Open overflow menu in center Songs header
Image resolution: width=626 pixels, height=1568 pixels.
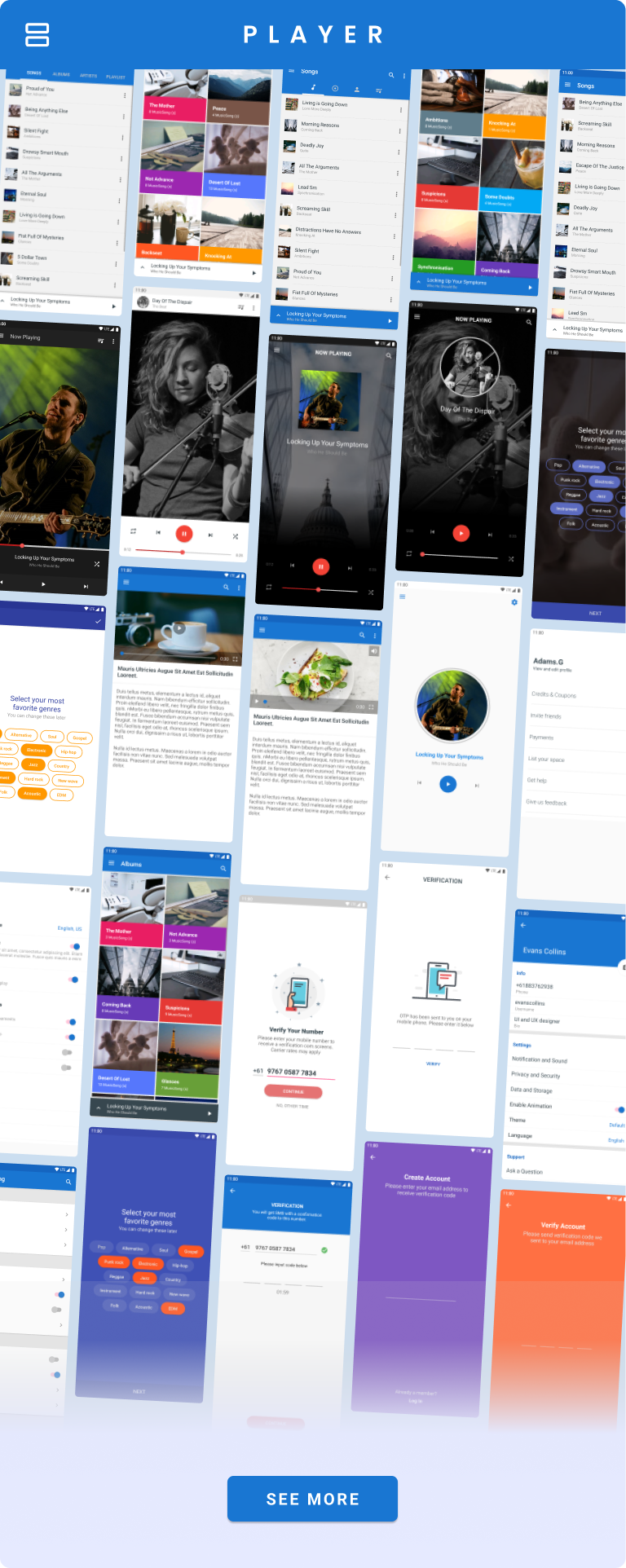point(403,76)
